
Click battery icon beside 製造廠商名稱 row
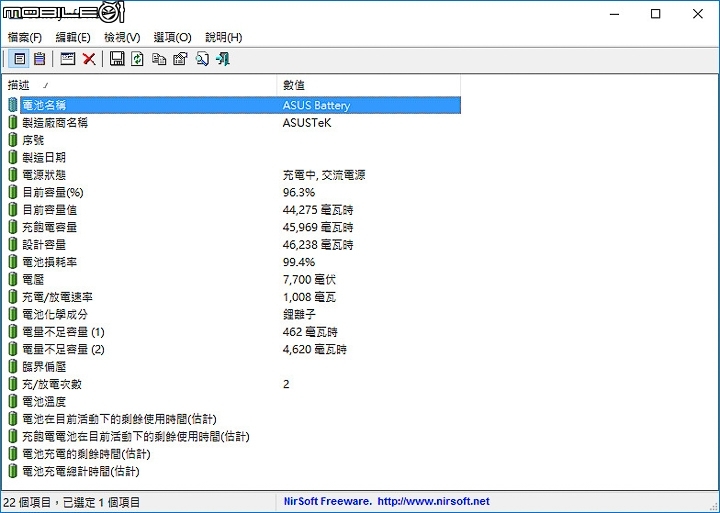pyautogui.click(x=13, y=123)
